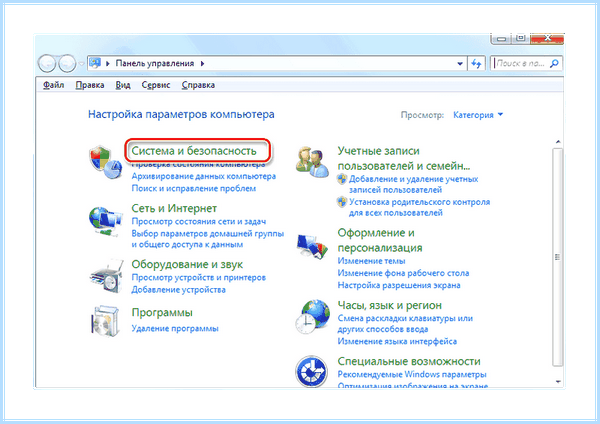Open the Файл menu
The width and height of the screenshot is (600, 424).
53,85
